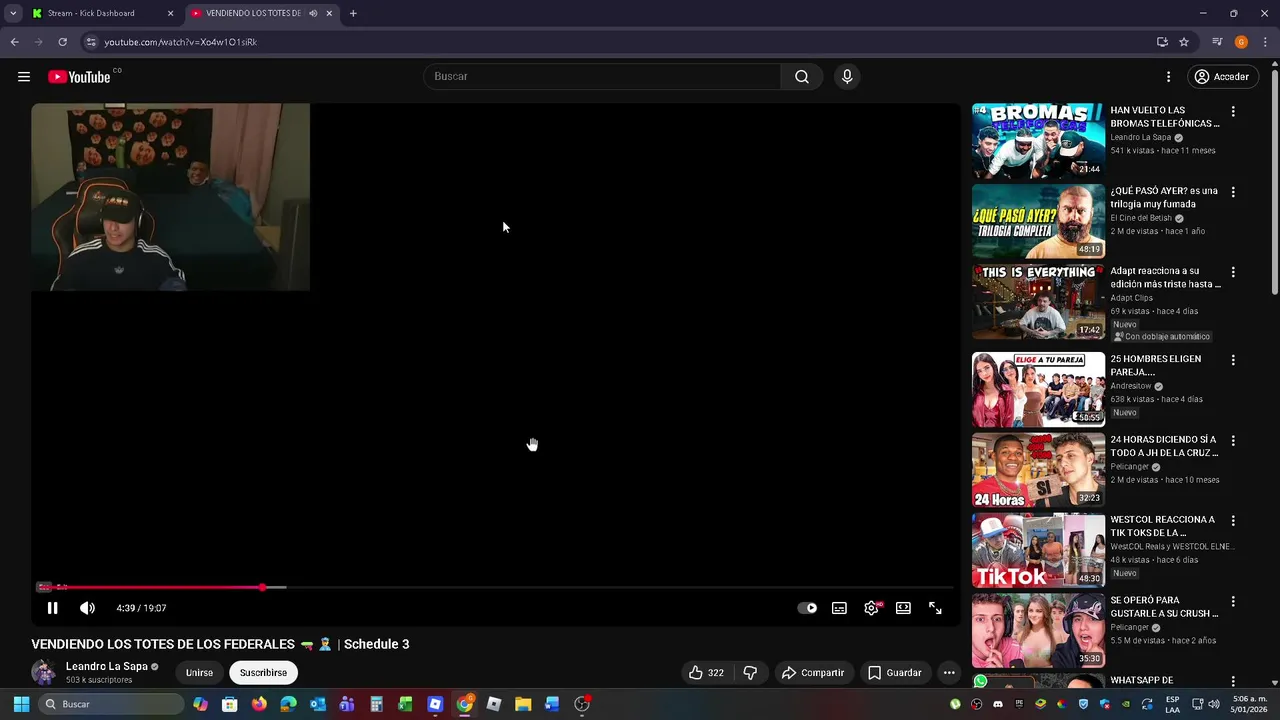
Task: Enter fullscreen video mode
Action: (935, 608)
